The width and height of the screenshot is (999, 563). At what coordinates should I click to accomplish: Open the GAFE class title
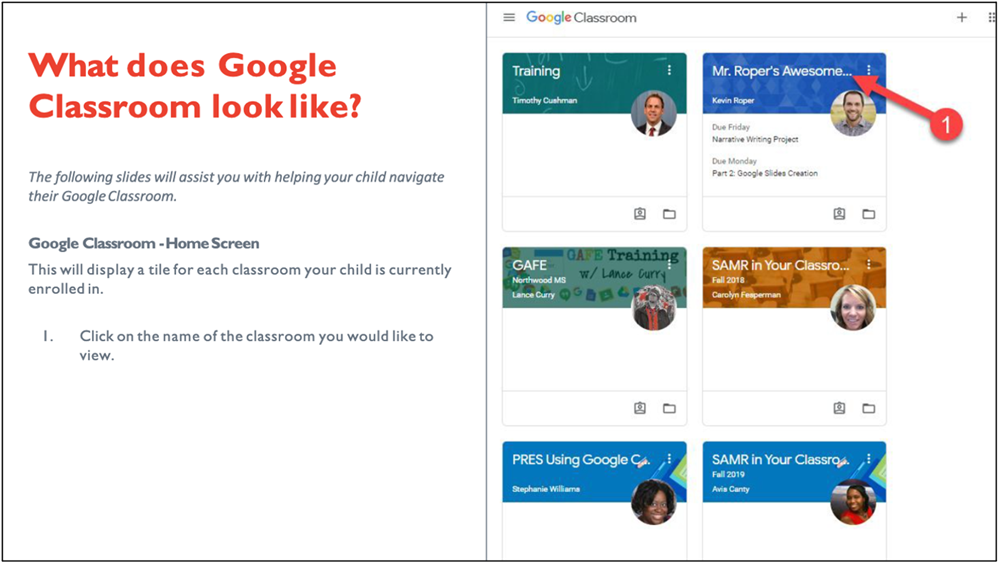[x=529, y=265]
